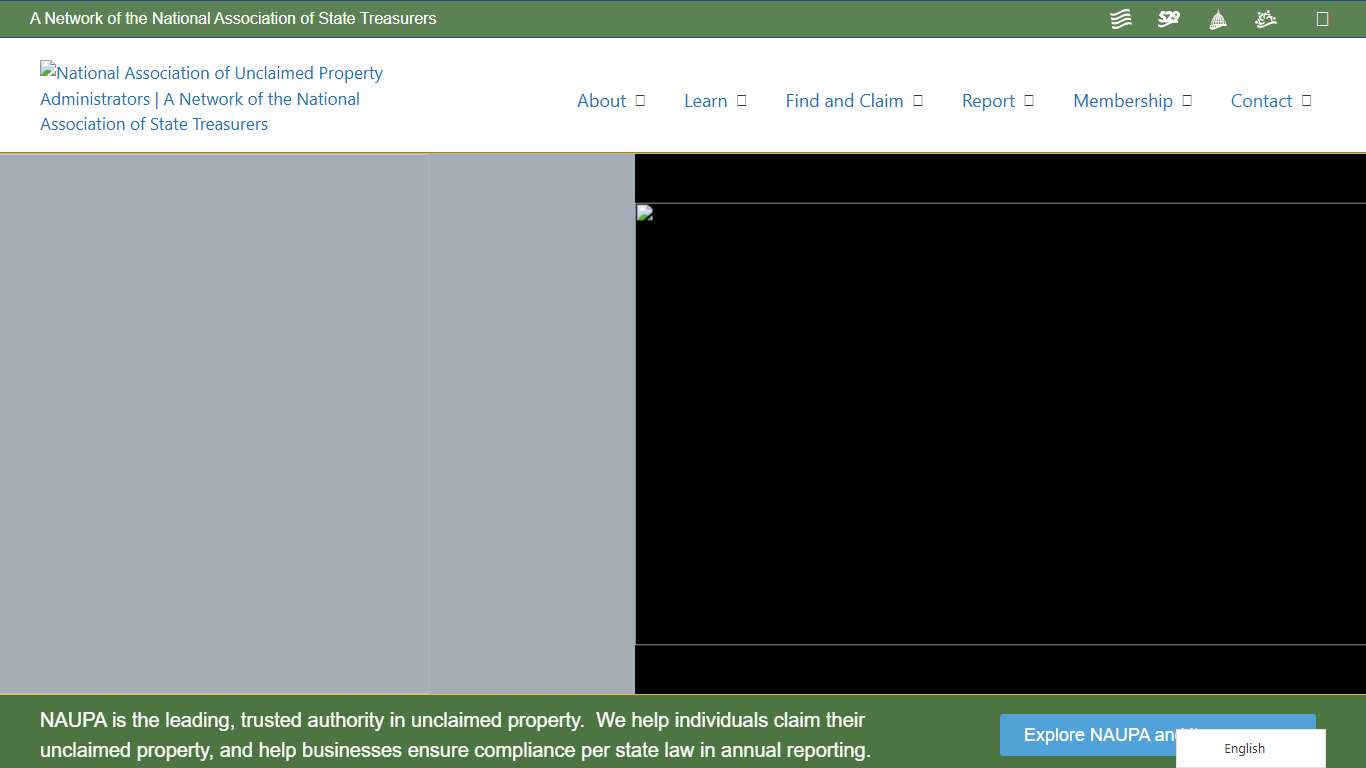This screenshot has width=1366, height=768.
Task: Open the English language selector
Action: pyautogui.click(x=1244, y=748)
